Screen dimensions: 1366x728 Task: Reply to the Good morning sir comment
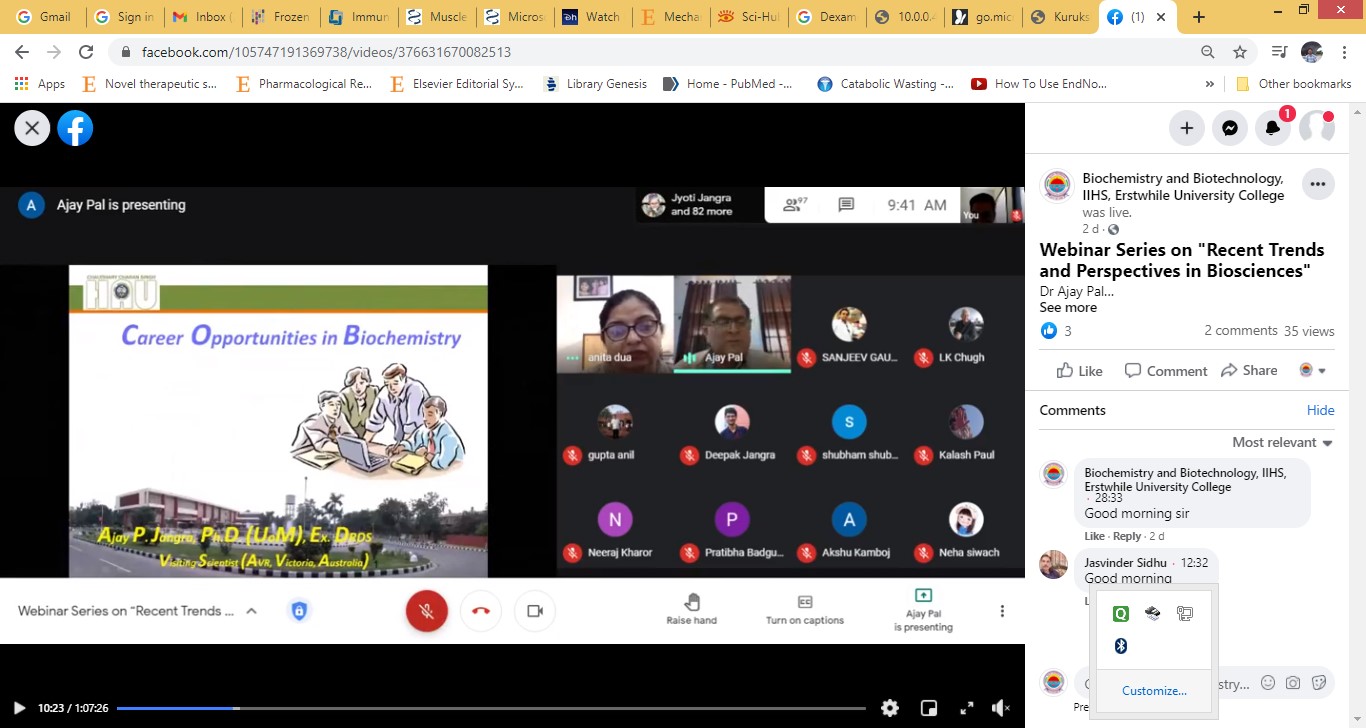[1127, 537]
